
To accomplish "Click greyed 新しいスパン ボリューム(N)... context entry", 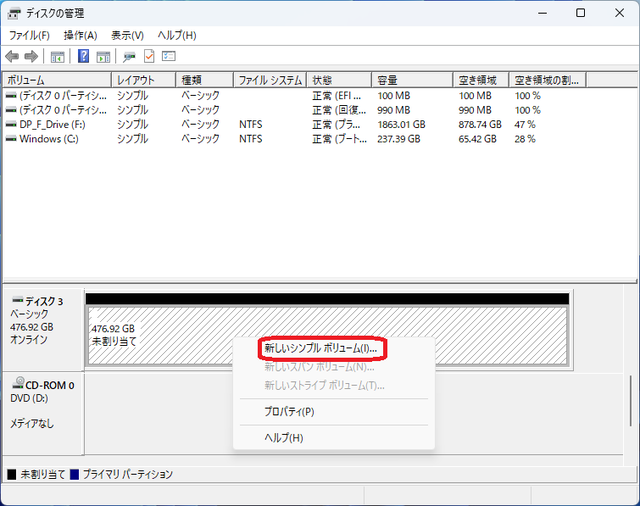I will [319, 367].
